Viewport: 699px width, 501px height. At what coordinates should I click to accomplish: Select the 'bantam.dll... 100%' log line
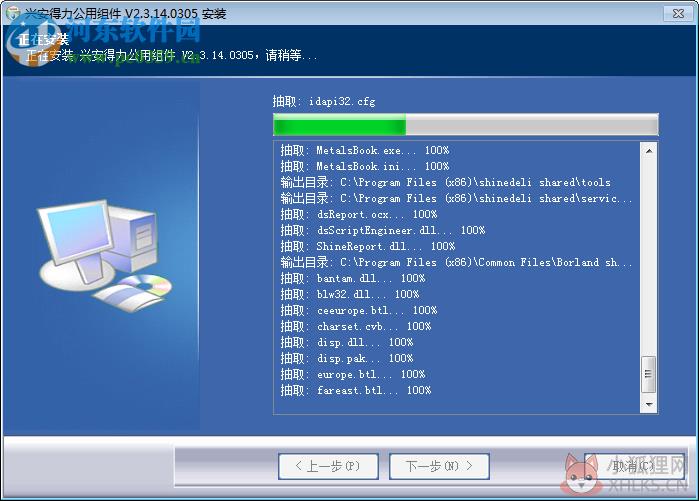tap(353, 279)
